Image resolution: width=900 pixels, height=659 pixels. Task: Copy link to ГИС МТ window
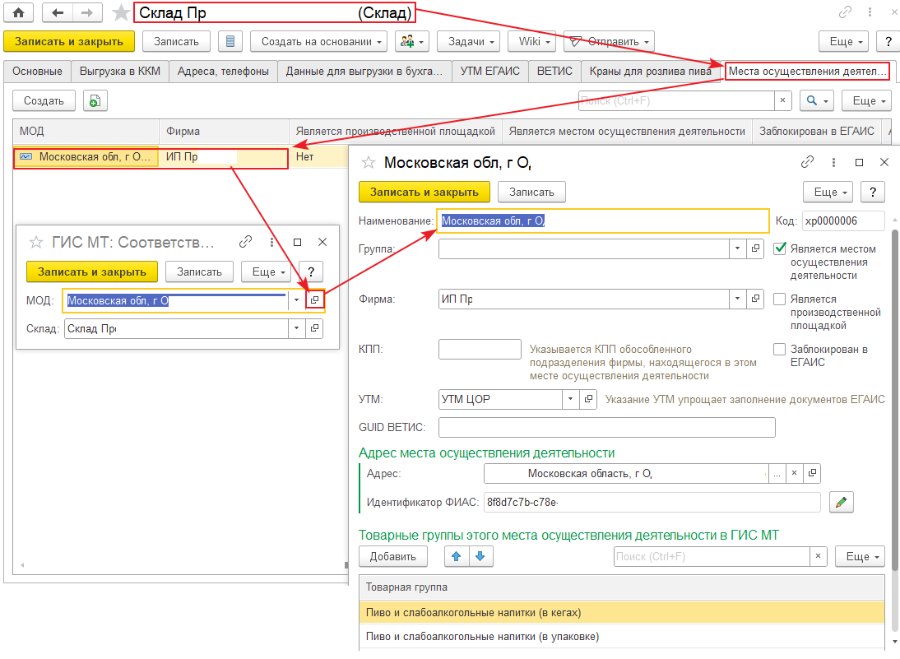pos(246,242)
